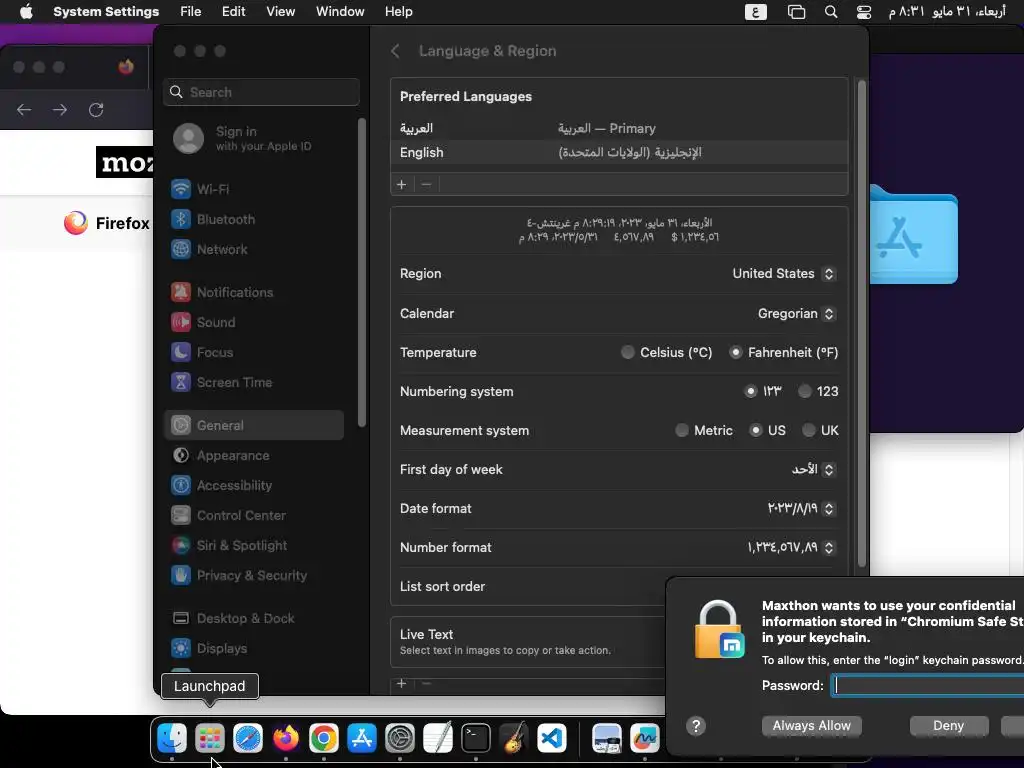
Task: Select Fahrenheit temperature unit
Action: click(x=736, y=353)
